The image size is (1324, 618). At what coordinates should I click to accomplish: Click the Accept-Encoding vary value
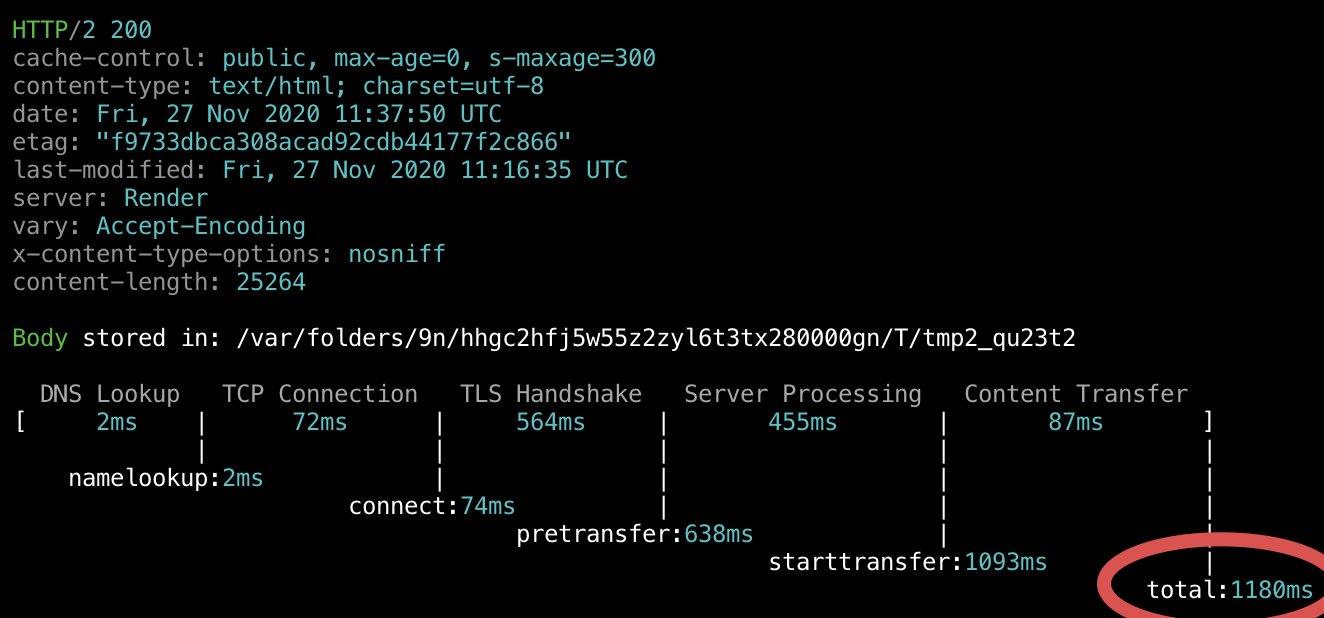201,226
